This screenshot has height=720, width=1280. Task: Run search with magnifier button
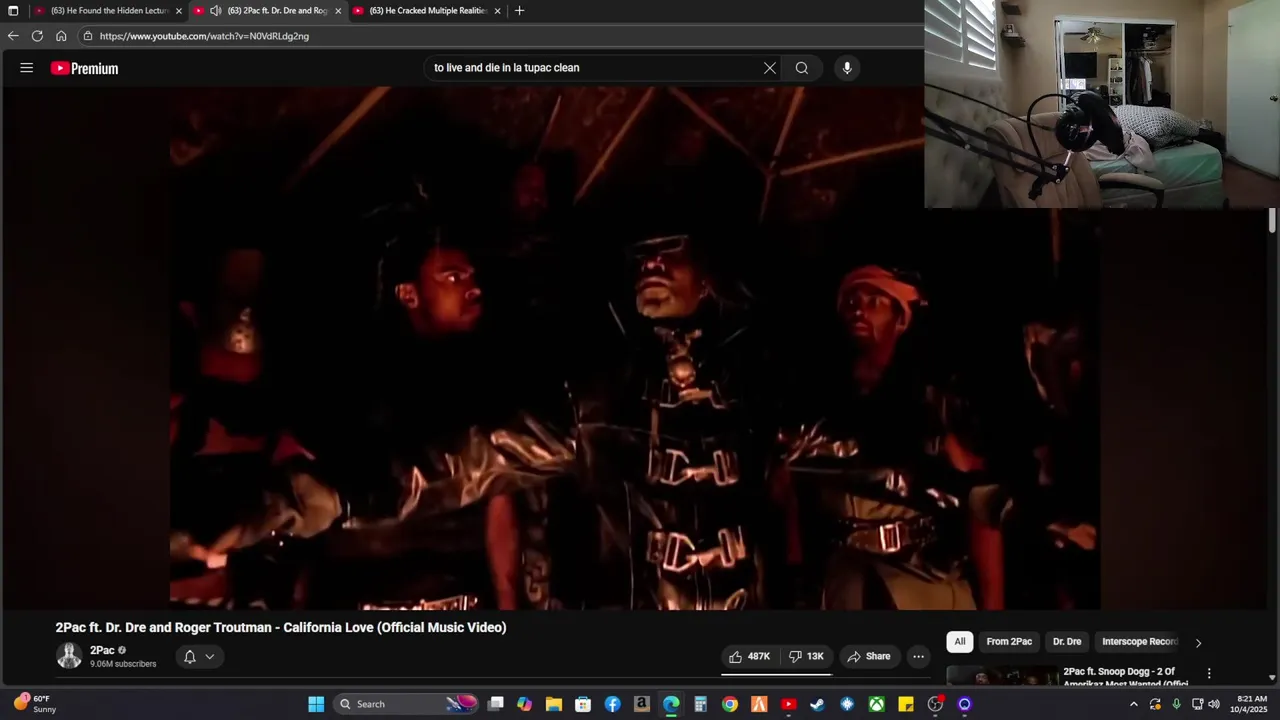point(802,68)
